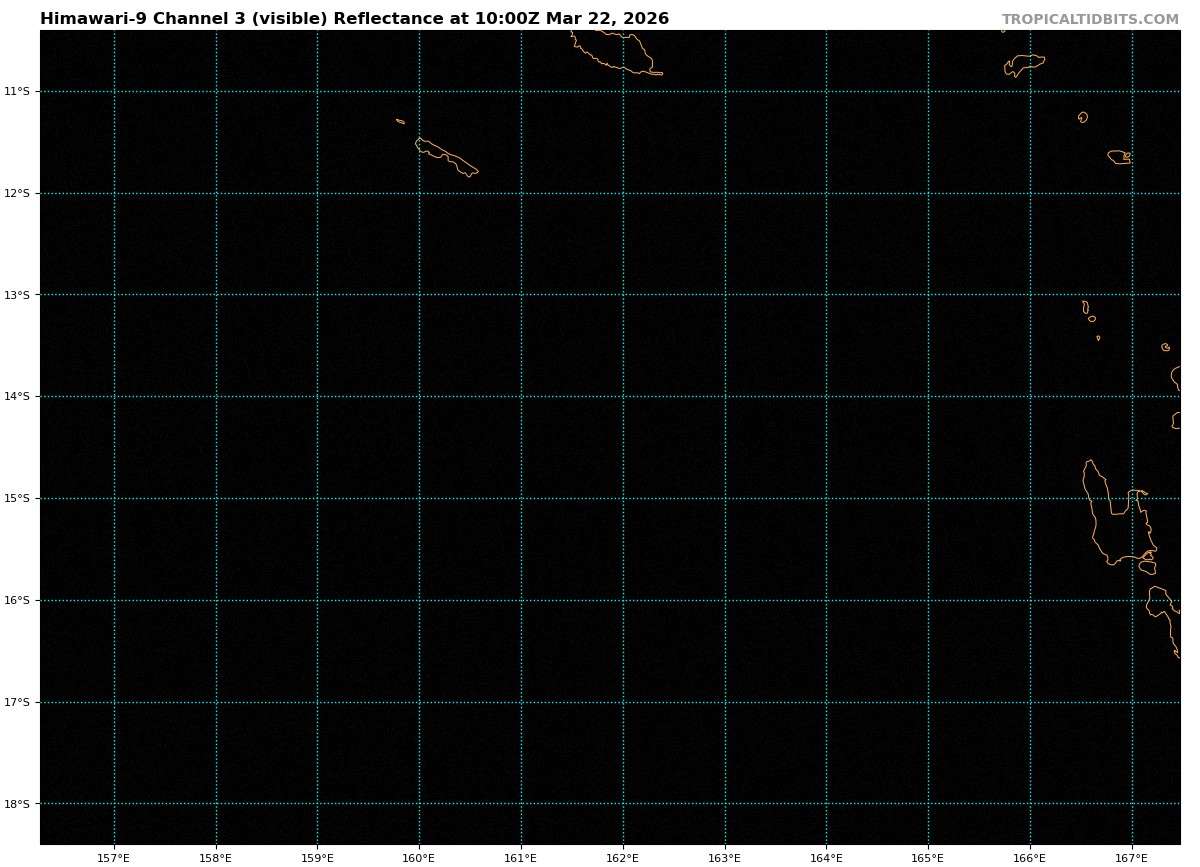The width and height of the screenshot is (1200, 867).
Task: Click the Himawari-9 Channel 3 title text
Action: point(354,19)
